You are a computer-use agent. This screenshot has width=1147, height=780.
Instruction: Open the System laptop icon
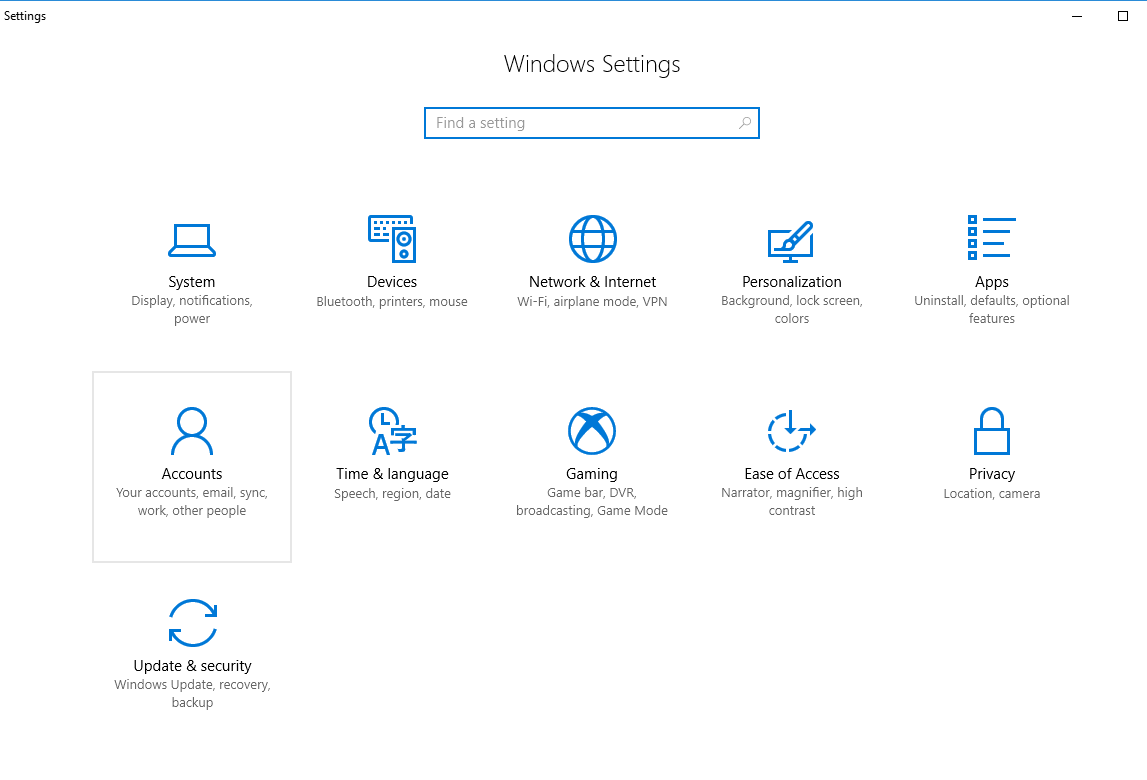(x=192, y=241)
